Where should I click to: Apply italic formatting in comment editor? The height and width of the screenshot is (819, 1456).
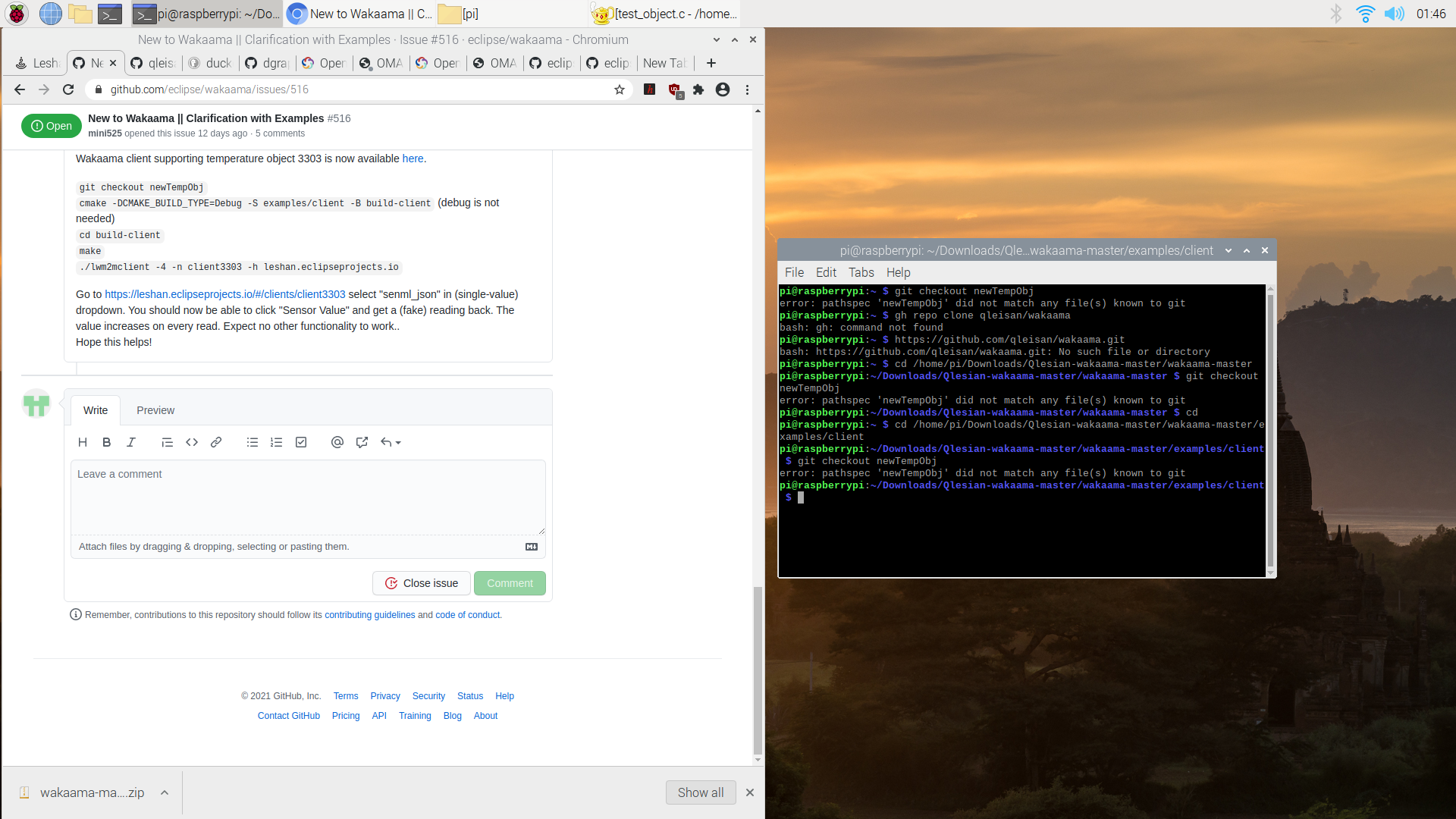pyautogui.click(x=130, y=442)
